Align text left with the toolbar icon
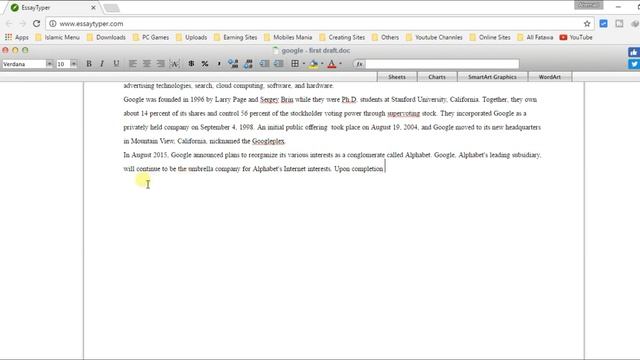 [x=133, y=64]
